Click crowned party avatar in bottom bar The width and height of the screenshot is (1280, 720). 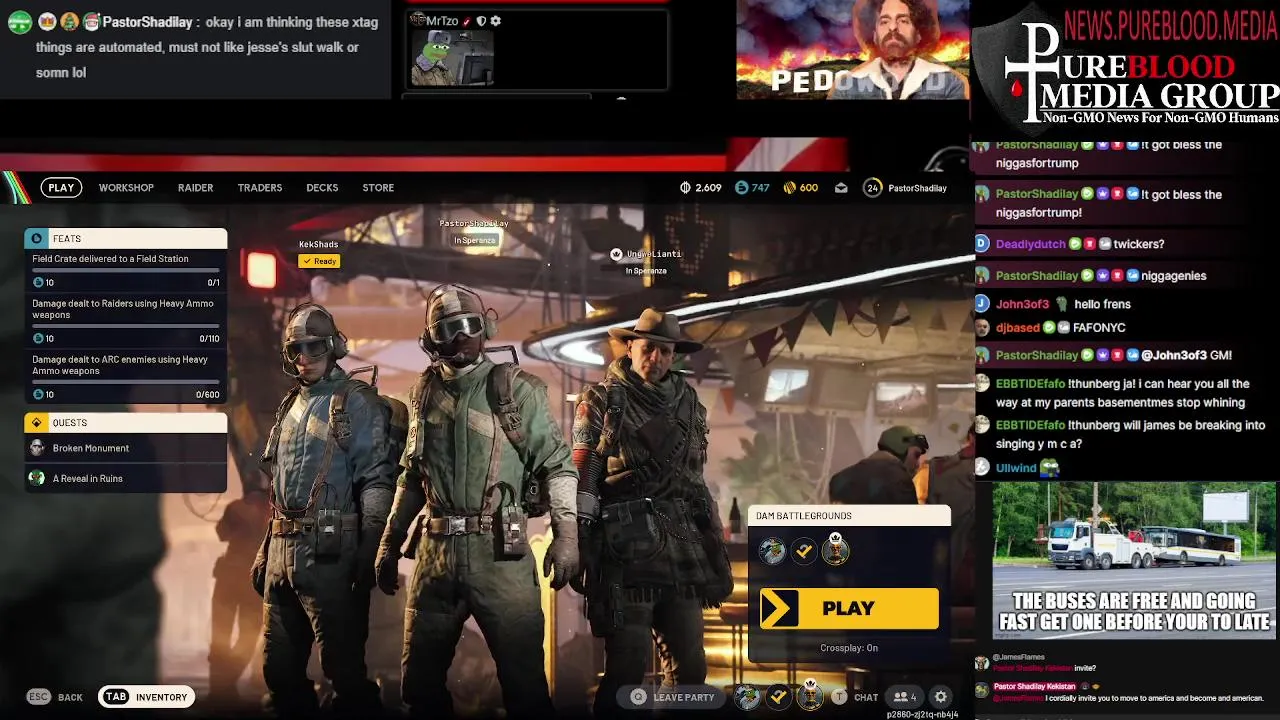810,695
